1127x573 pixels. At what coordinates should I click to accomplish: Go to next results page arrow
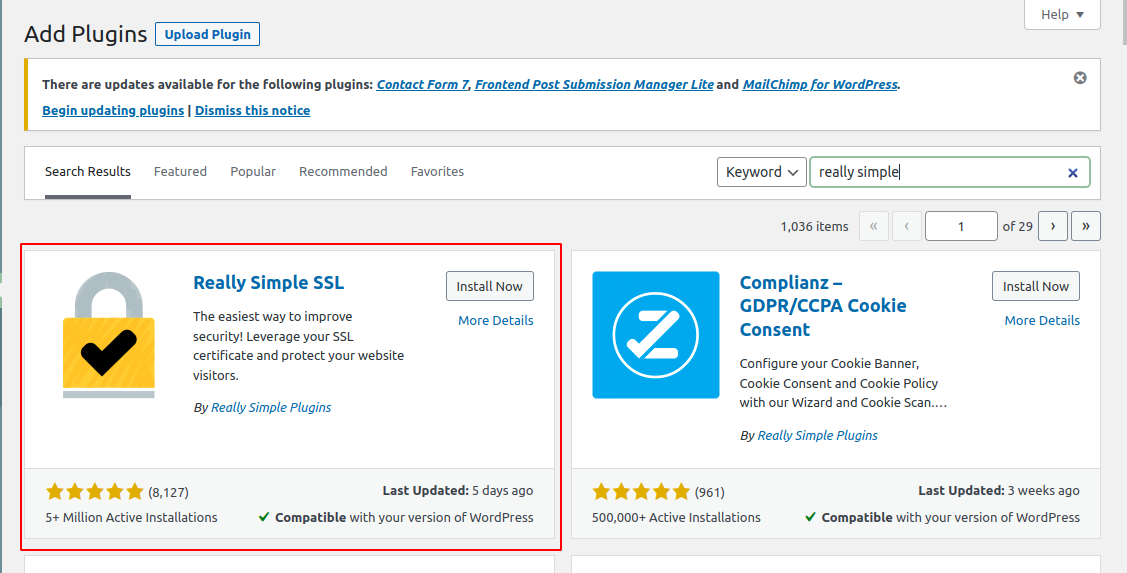pyautogui.click(x=1053, y=226)
